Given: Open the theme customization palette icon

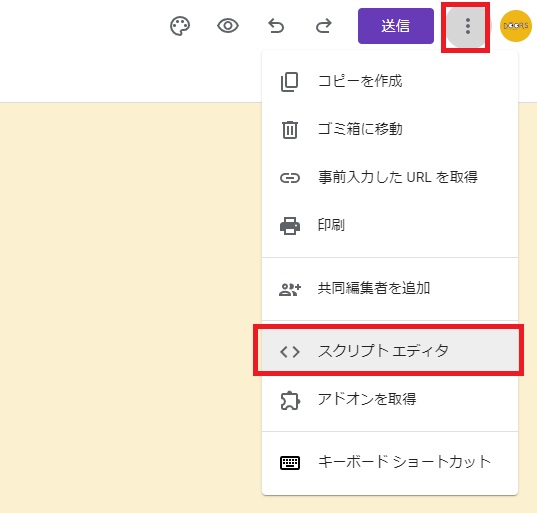Looking at the screenshot, I should pyautogui.click(x=180, y=26).
